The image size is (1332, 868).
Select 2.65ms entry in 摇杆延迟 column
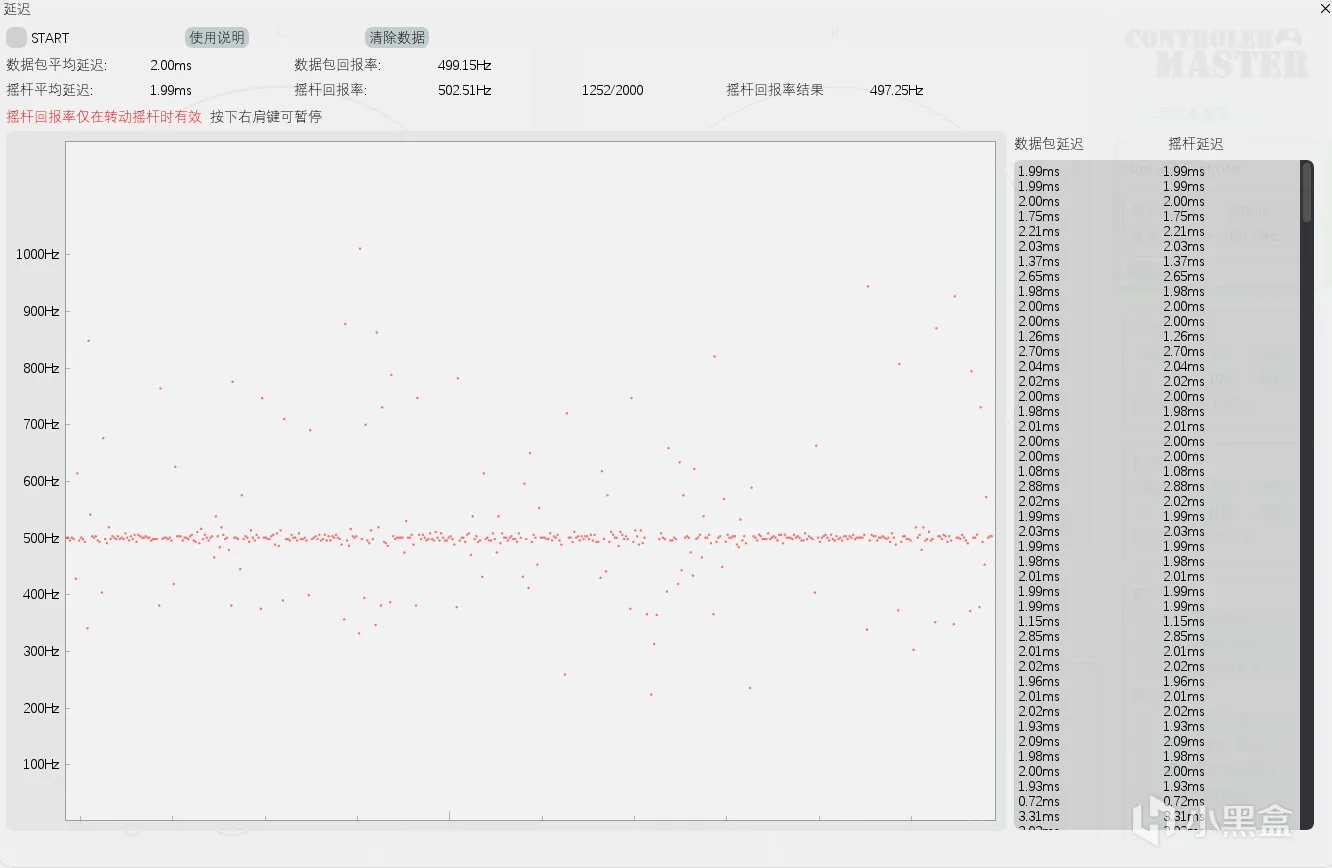coord(1184,276)
